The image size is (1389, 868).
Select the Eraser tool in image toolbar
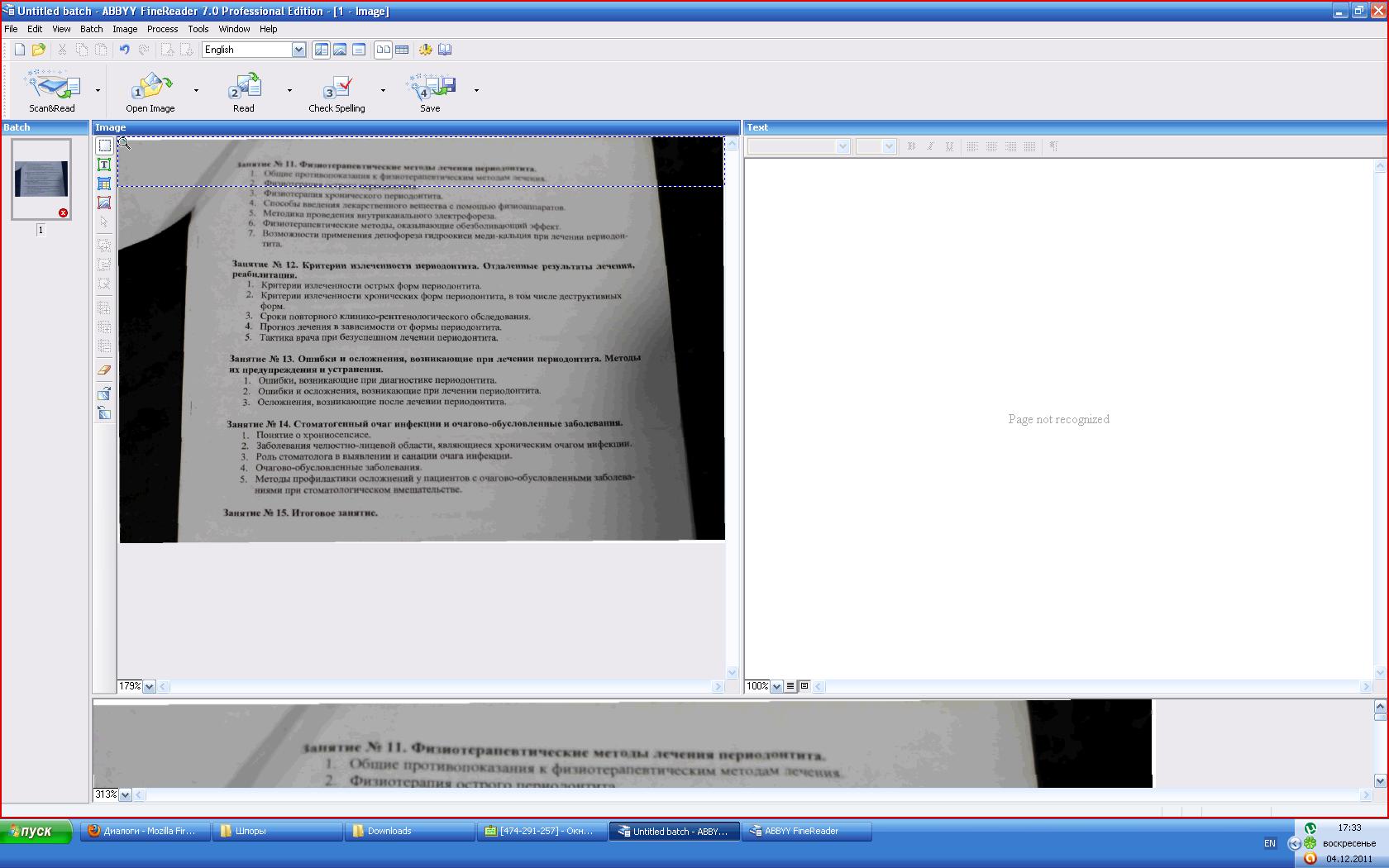104,370
